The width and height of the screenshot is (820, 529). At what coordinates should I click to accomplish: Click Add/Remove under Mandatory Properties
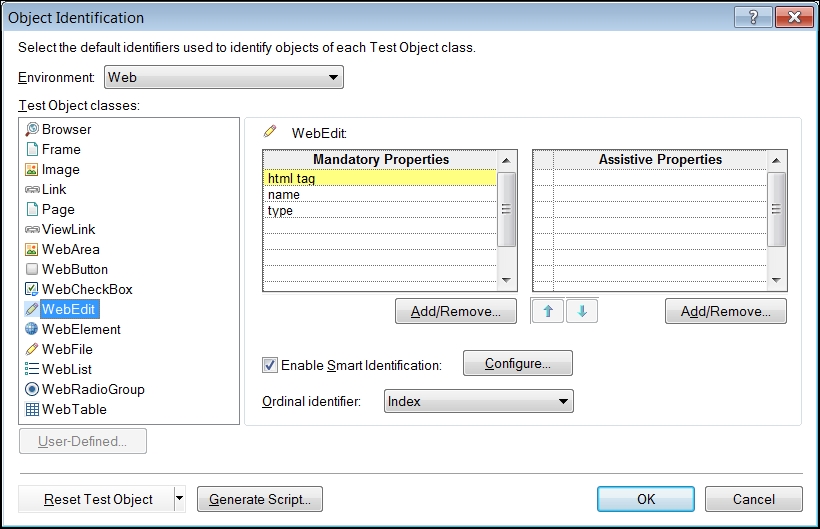click(455, 311)
